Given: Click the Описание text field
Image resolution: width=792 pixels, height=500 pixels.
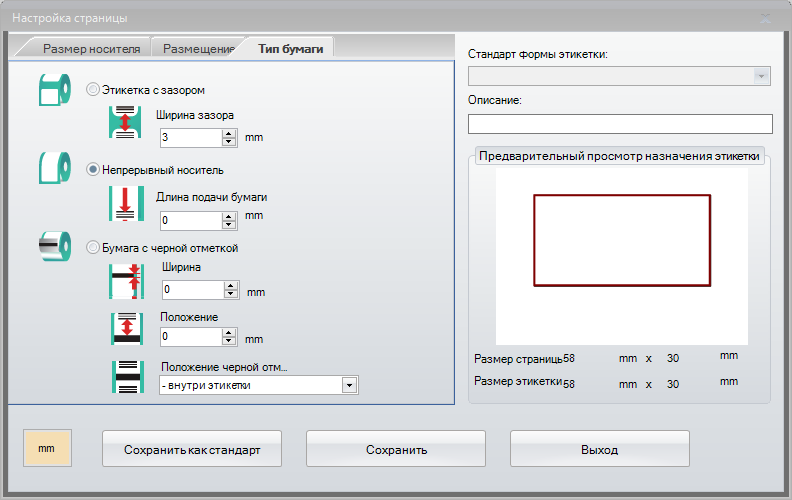Looking at the screenshot, I should tap(620, 124).
